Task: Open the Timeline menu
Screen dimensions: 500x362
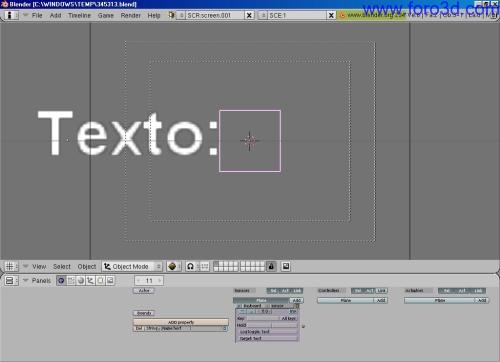Action: click(x=79, y=15)
